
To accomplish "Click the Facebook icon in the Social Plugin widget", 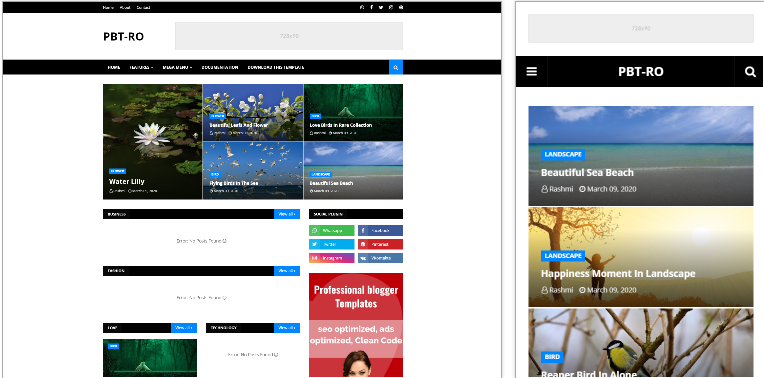I will click(364, 230).
